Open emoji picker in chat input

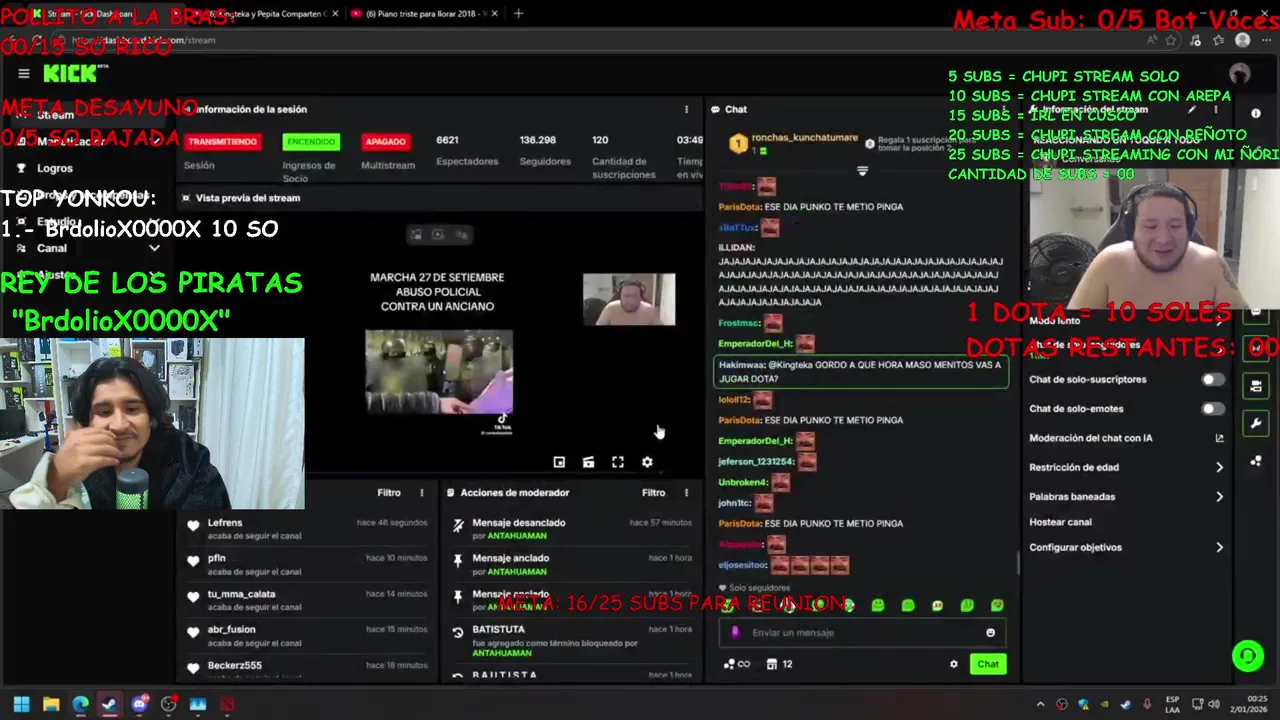990,632
